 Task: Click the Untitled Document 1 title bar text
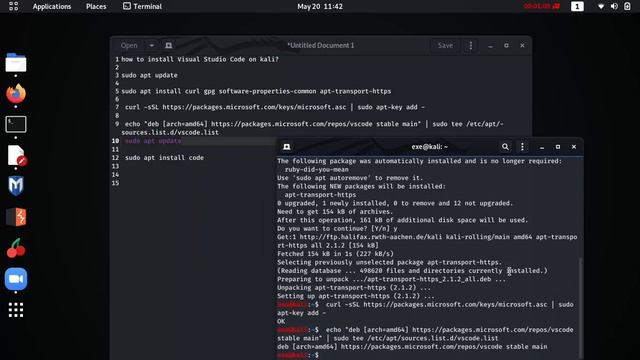(321, 45)
